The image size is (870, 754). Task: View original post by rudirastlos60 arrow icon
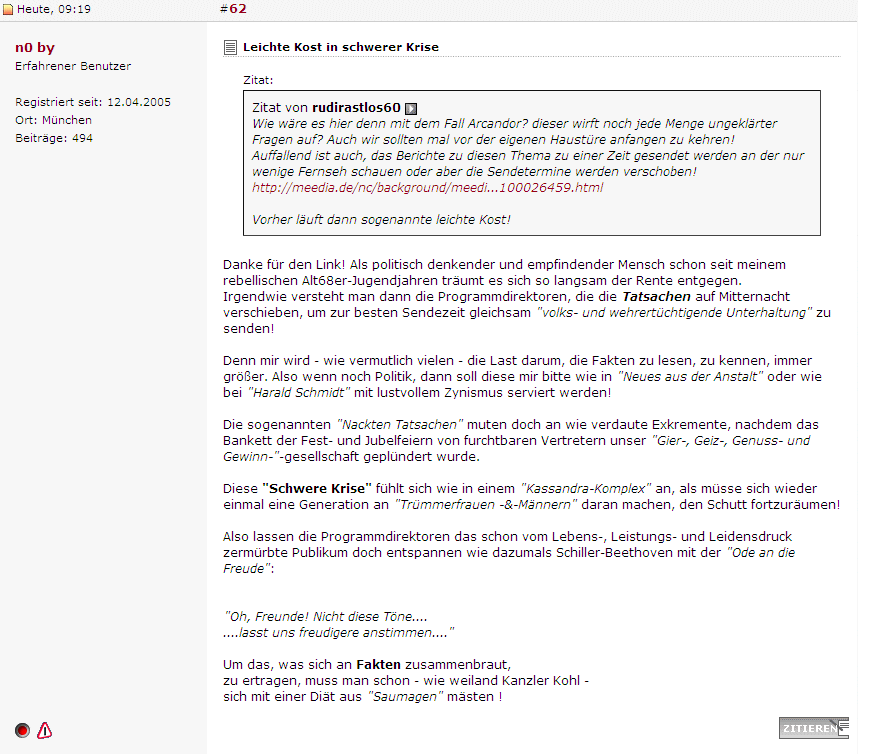click(x=411, y=108)
